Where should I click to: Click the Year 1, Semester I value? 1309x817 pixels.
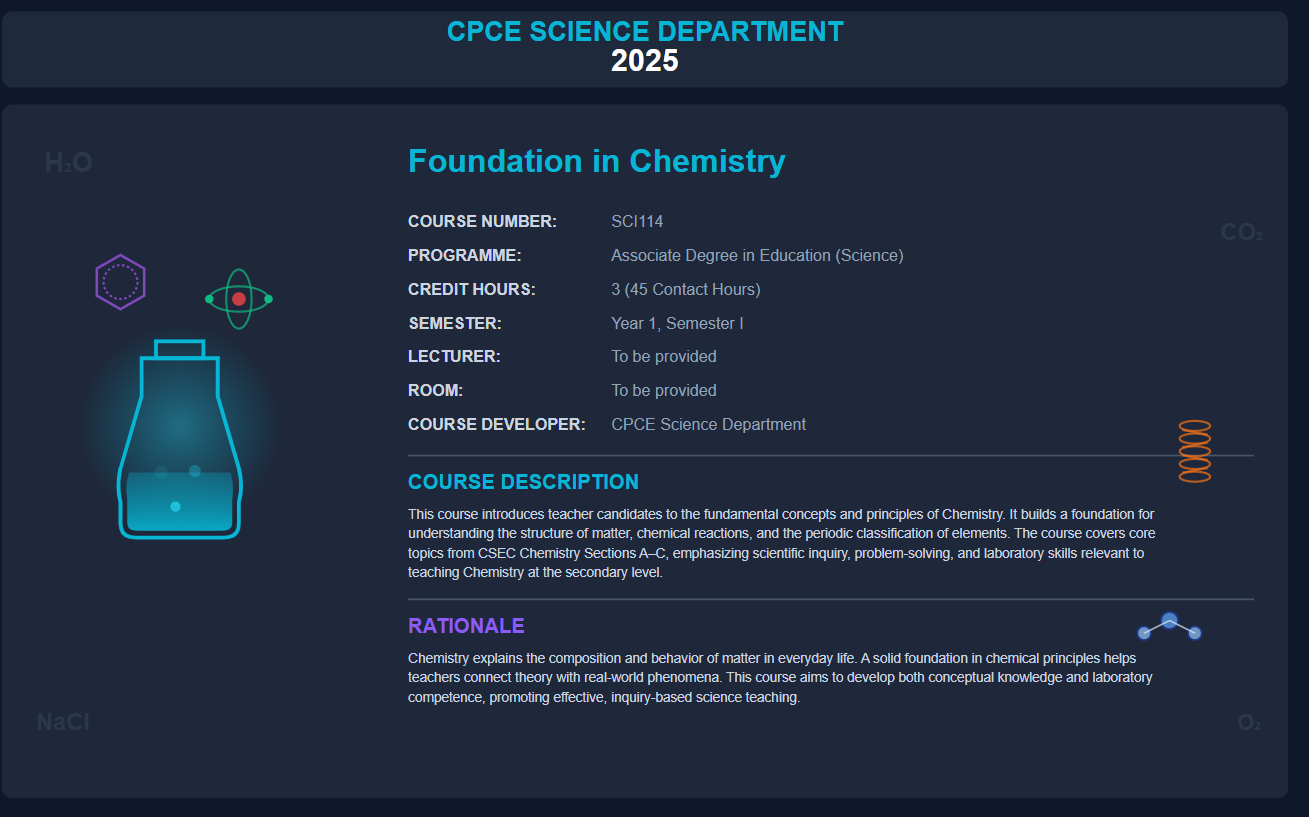pos(677,323)
